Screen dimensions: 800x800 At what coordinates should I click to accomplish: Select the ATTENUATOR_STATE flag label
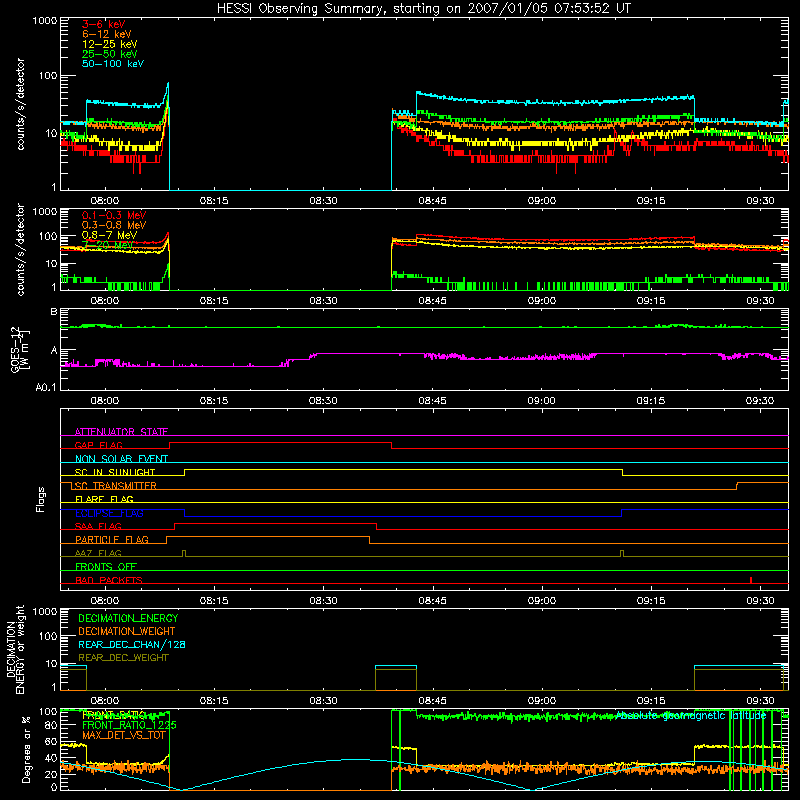[121, 432]
